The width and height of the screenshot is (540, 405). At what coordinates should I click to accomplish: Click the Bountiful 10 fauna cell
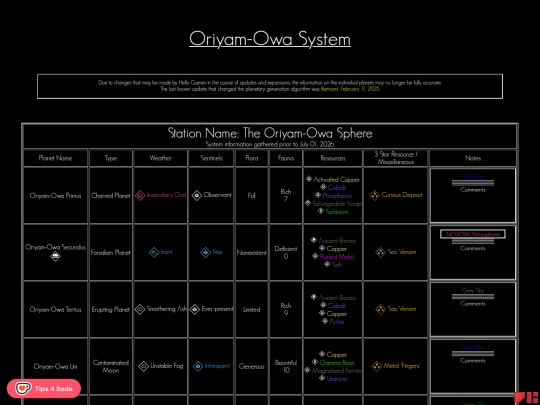tap(286, 366)
